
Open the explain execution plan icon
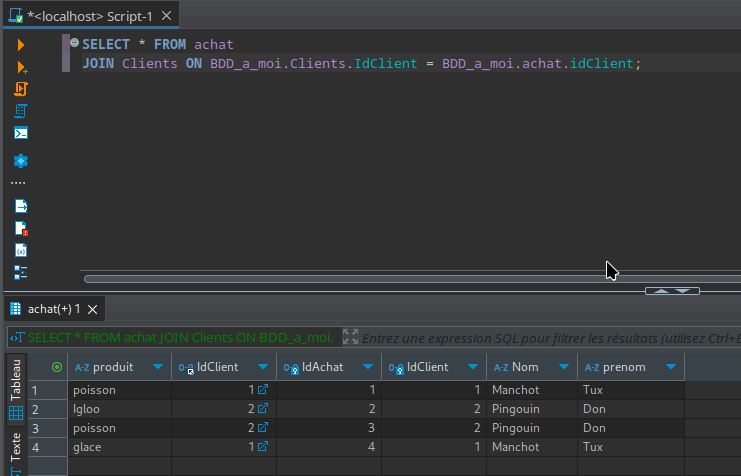coord(21,111)
